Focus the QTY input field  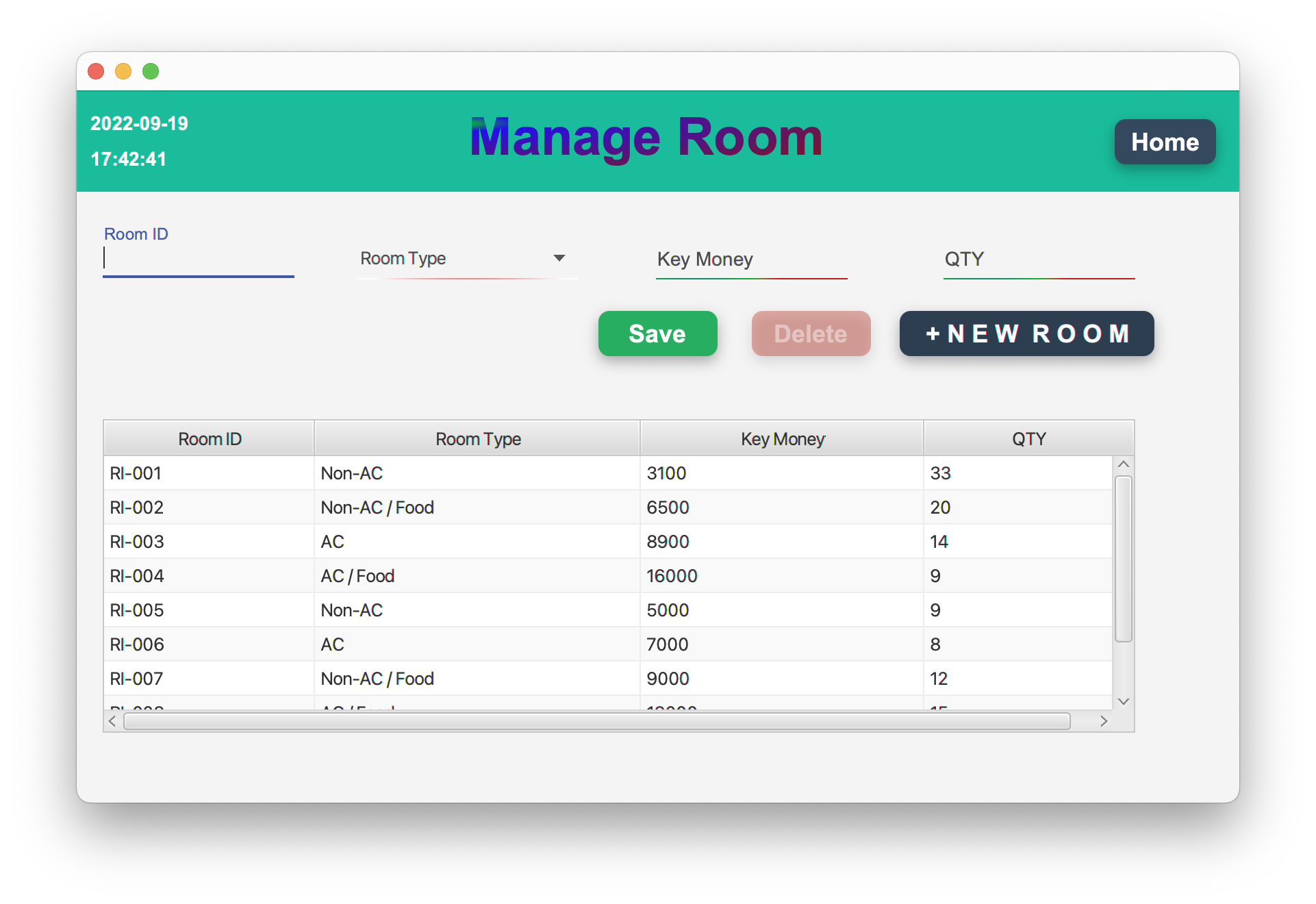(x=1038, y=261)
